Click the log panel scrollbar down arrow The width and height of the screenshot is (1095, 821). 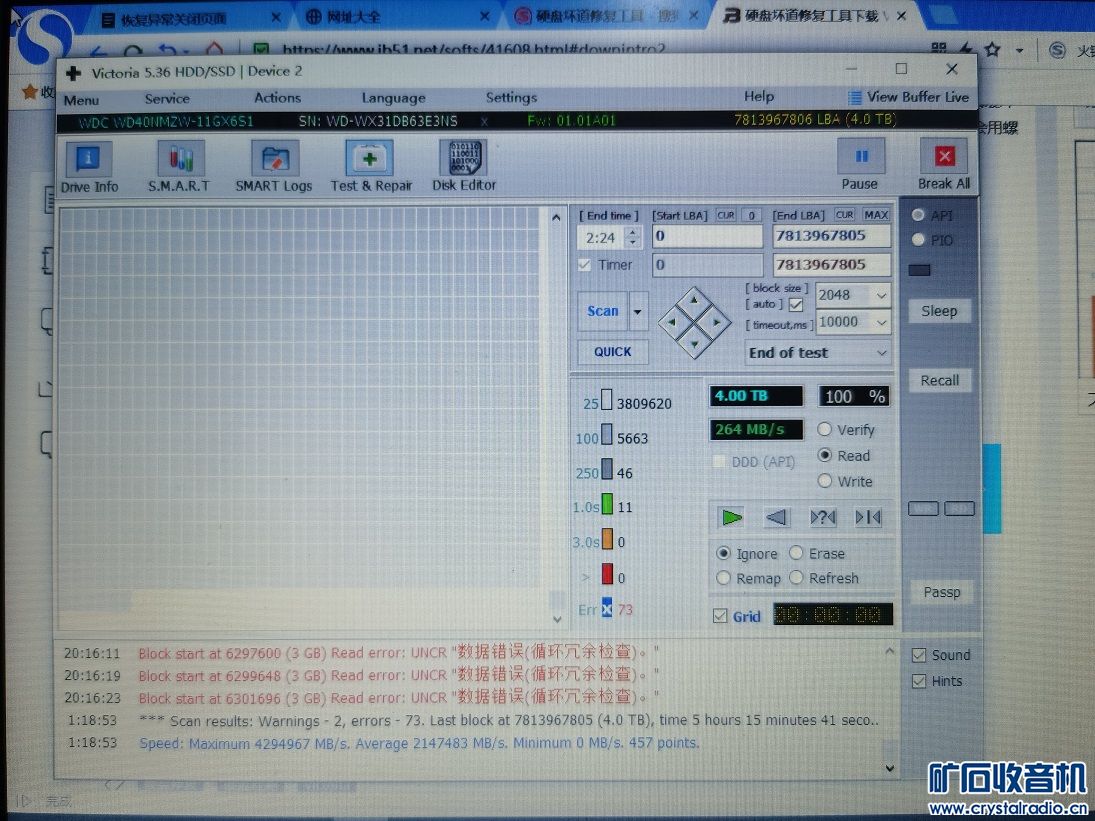(890, 768)
